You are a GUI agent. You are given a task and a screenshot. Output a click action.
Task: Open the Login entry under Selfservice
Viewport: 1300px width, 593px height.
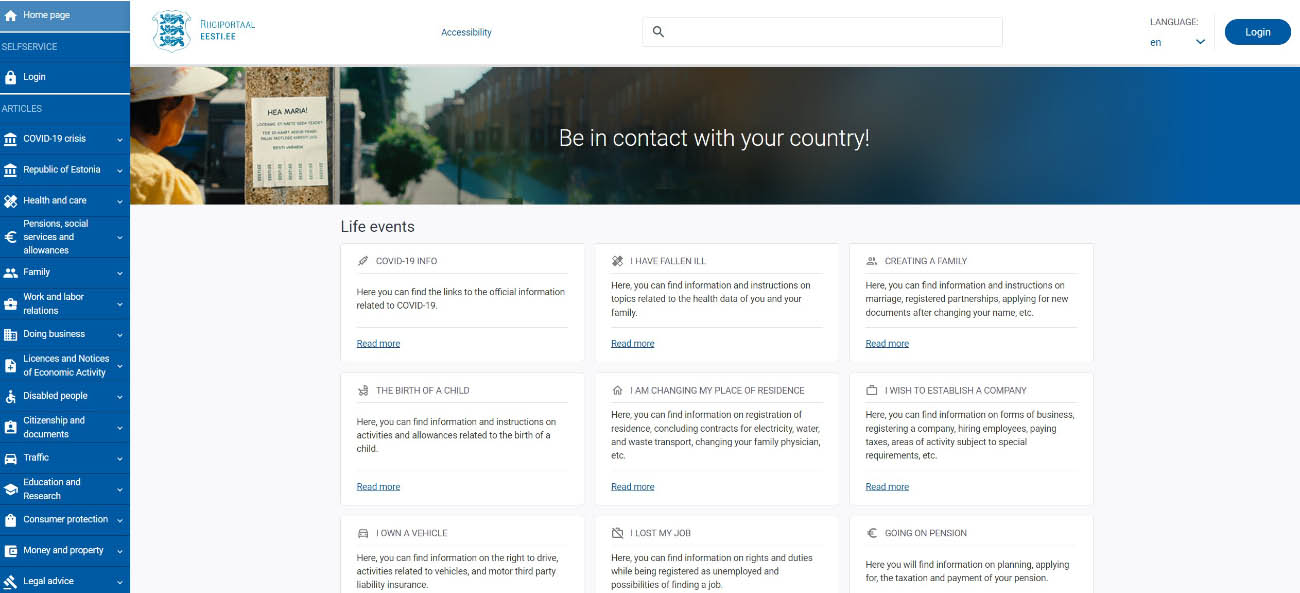(65, 77)
